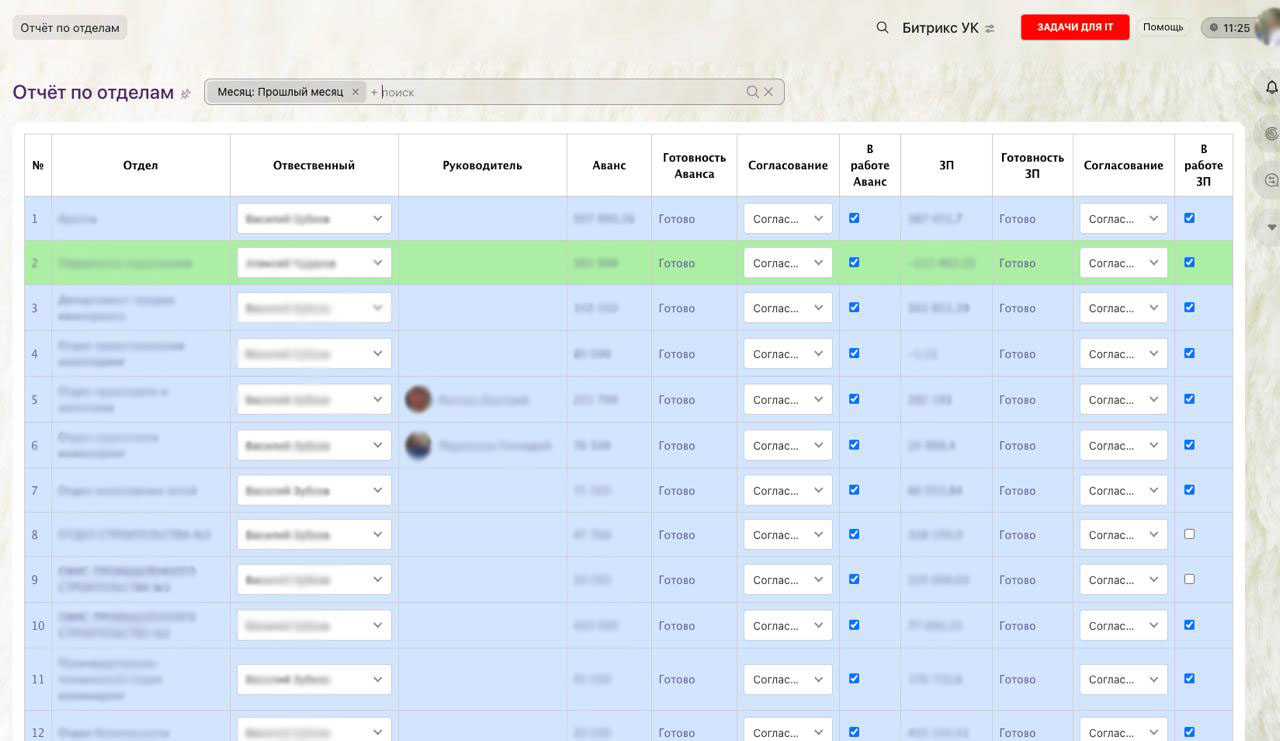Open the Ответственный dropdown in row 2
The height and width of the screenshot is (741, 1280).
[x=314, y=263]
